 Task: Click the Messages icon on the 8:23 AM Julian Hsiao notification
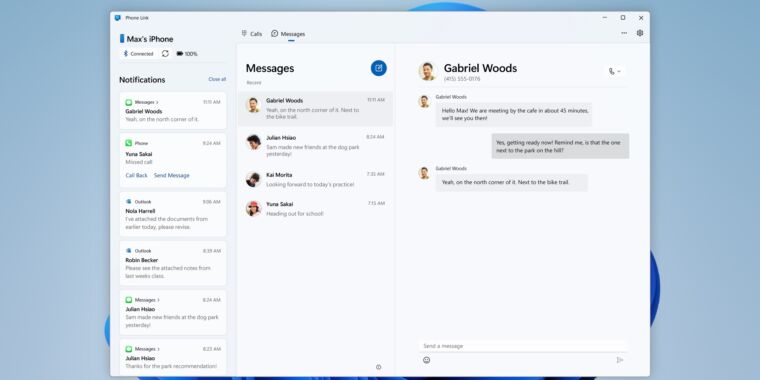[x=128, y=349]
